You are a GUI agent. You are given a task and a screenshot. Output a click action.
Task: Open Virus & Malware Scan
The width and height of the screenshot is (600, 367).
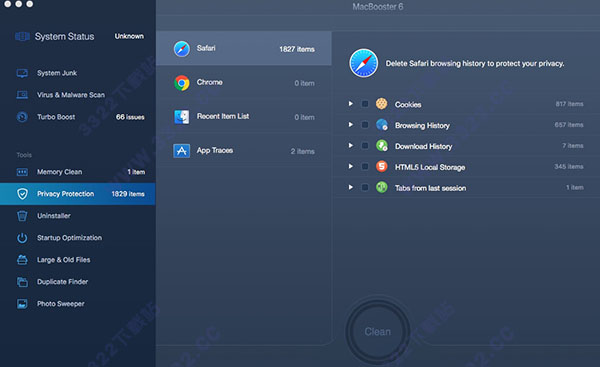(78, 95)
